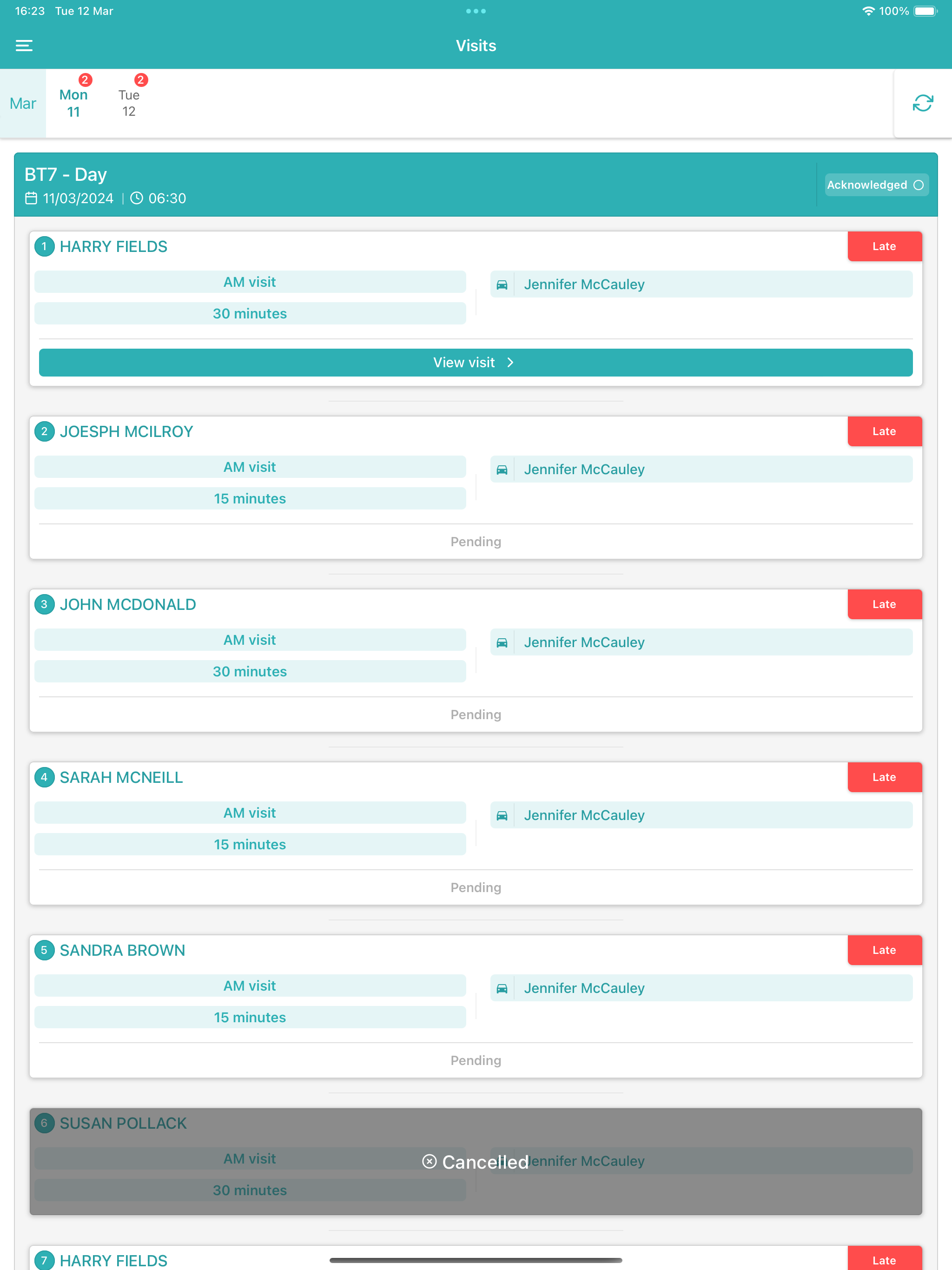Tap 30 minutes duration for Harry Fields
The image size is (952, 1270).
(250, 313)
